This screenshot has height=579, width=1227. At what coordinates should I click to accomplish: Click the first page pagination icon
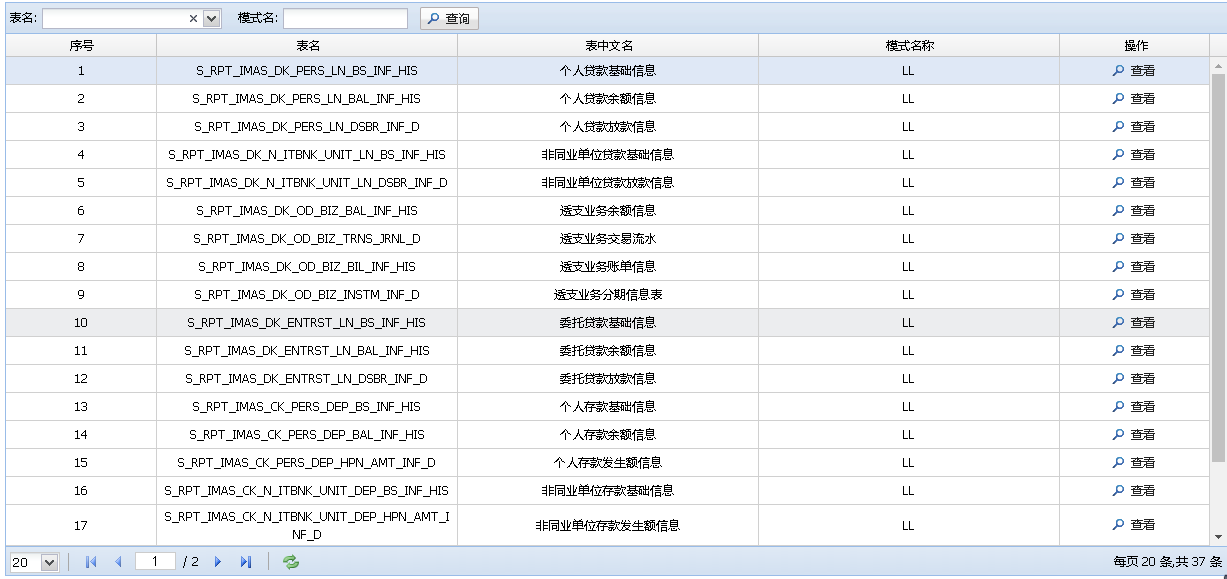pyautogui.click(x=92, y=563)
